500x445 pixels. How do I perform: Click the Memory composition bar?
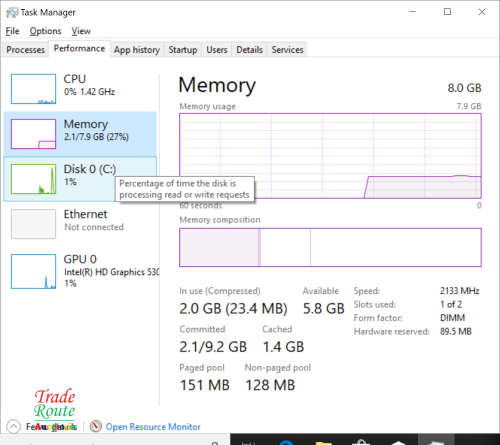tap(330, 247)
